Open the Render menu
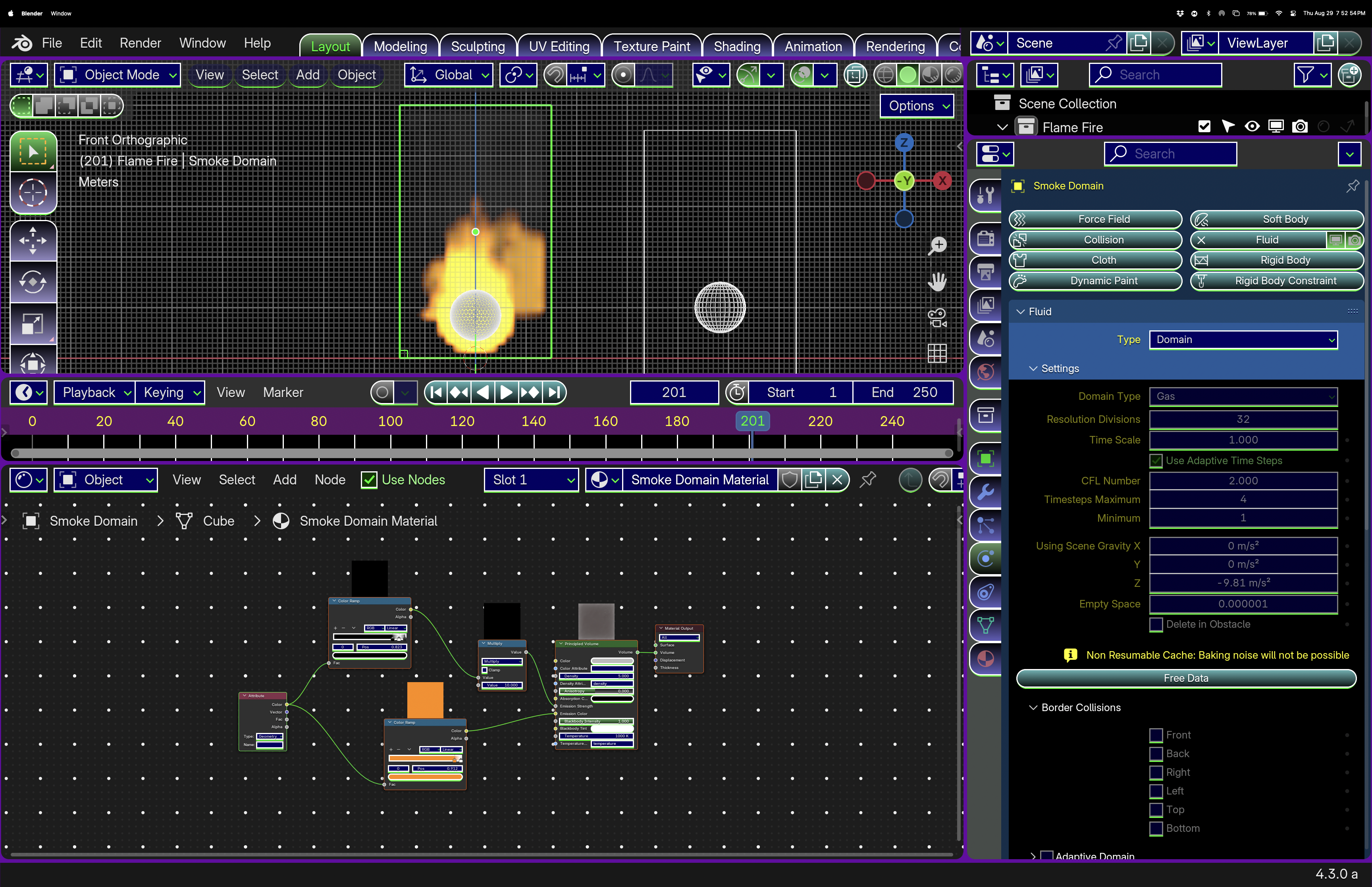This screenshot has height=887, width=1372. 141,43
